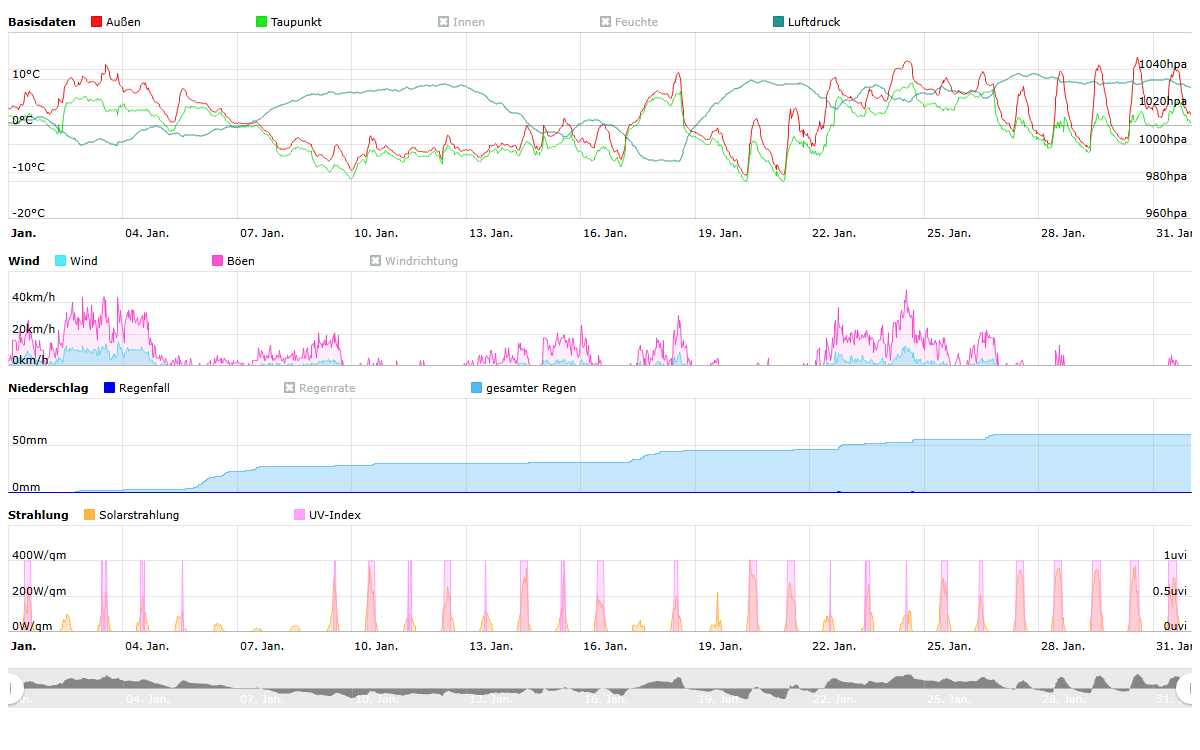Click the left handle of the range navigator

14,688
